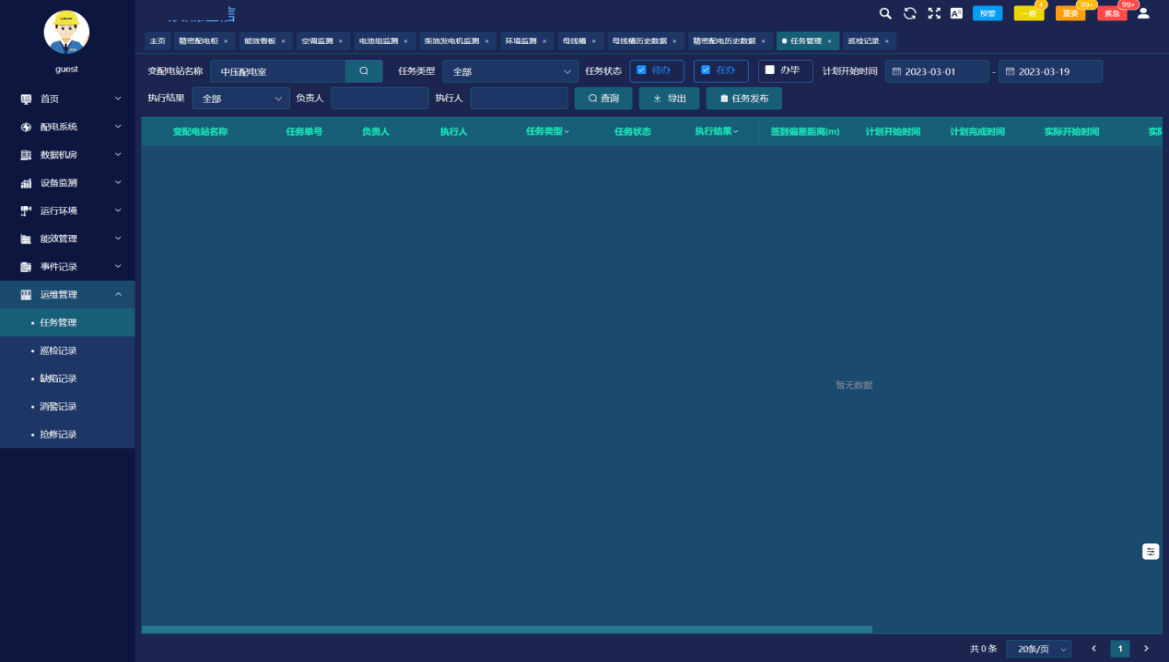
Task: Click the 负责人 input field
Action: click(379, 98)
